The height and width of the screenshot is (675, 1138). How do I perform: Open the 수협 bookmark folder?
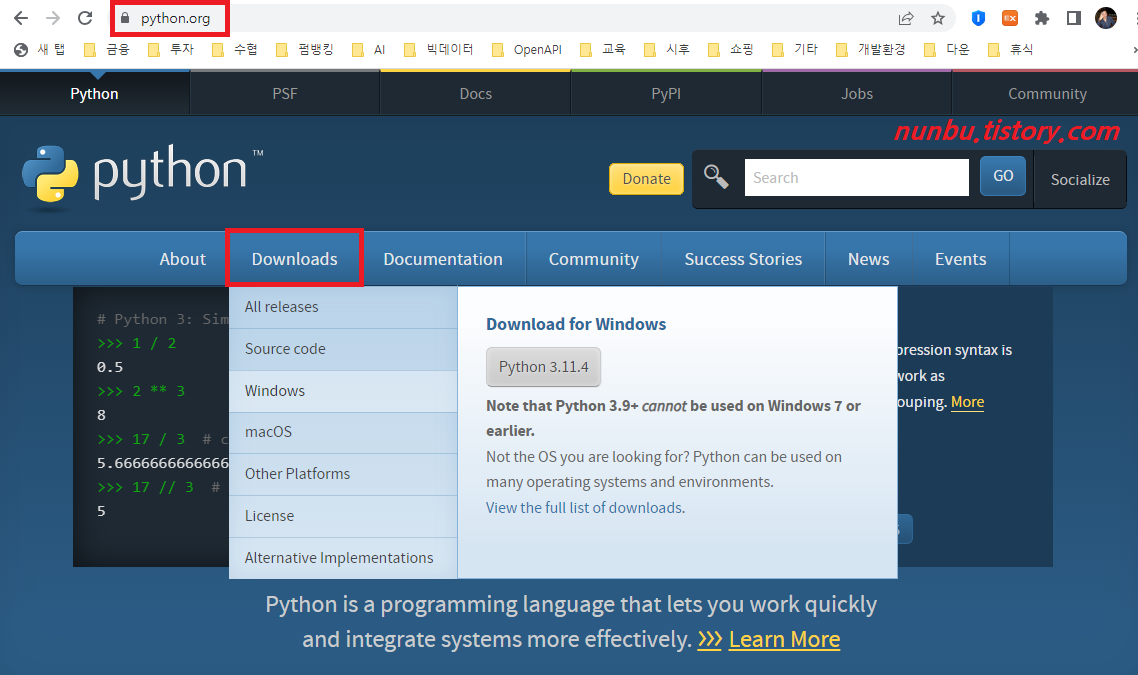pos(235,49)
